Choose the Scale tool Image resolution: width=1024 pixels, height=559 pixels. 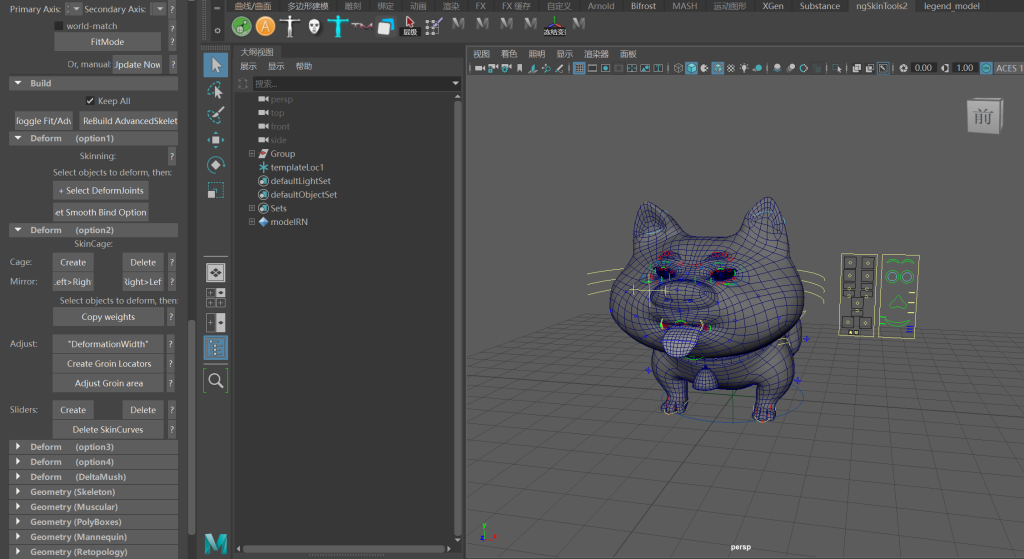(216, 190)
